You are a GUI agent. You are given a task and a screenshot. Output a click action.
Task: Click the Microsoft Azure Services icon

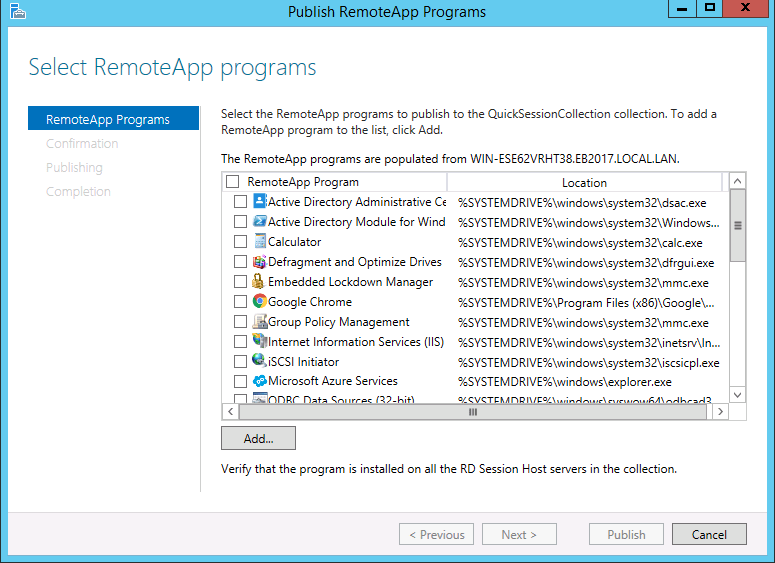click(x=259, y=381)
